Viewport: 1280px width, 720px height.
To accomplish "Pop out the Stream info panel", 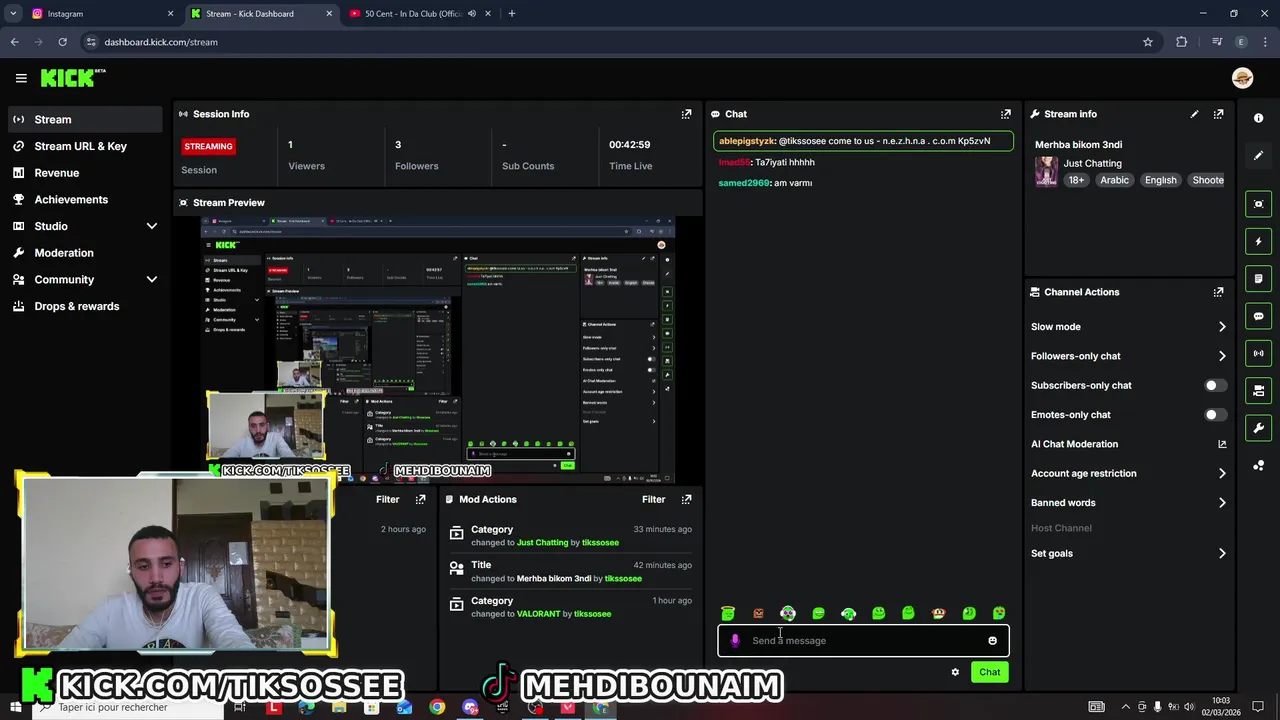I will pos(1218,114).
